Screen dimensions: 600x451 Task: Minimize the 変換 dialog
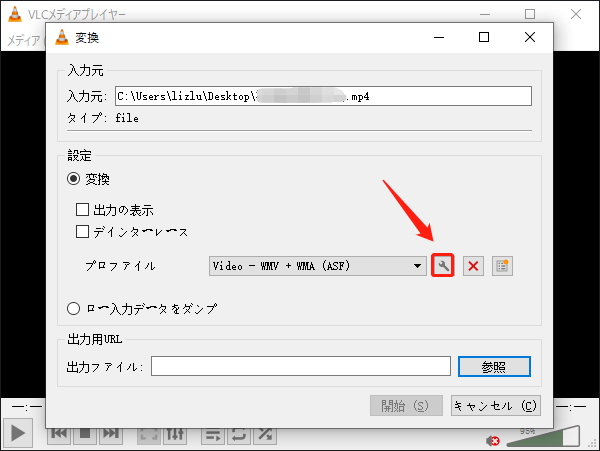439,37
